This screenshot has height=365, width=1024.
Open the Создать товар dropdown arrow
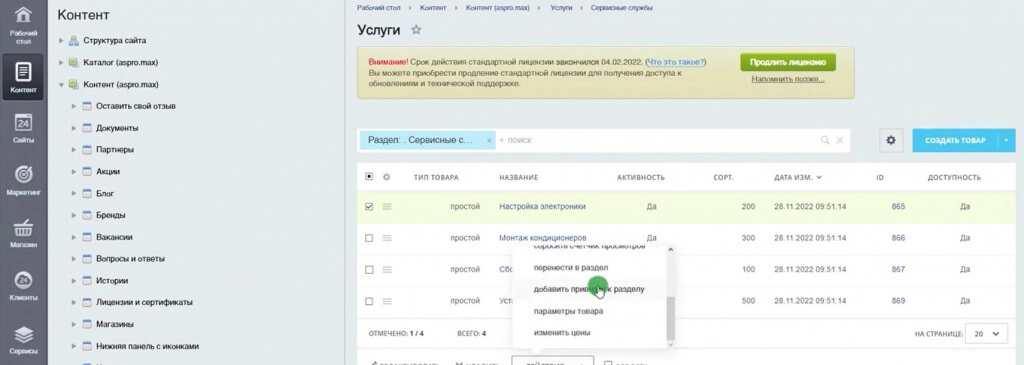coord(1006,140)
